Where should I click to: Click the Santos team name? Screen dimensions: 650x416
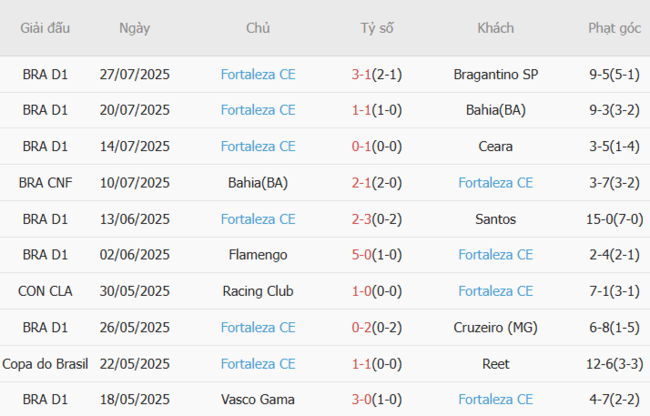click(495, 219)
